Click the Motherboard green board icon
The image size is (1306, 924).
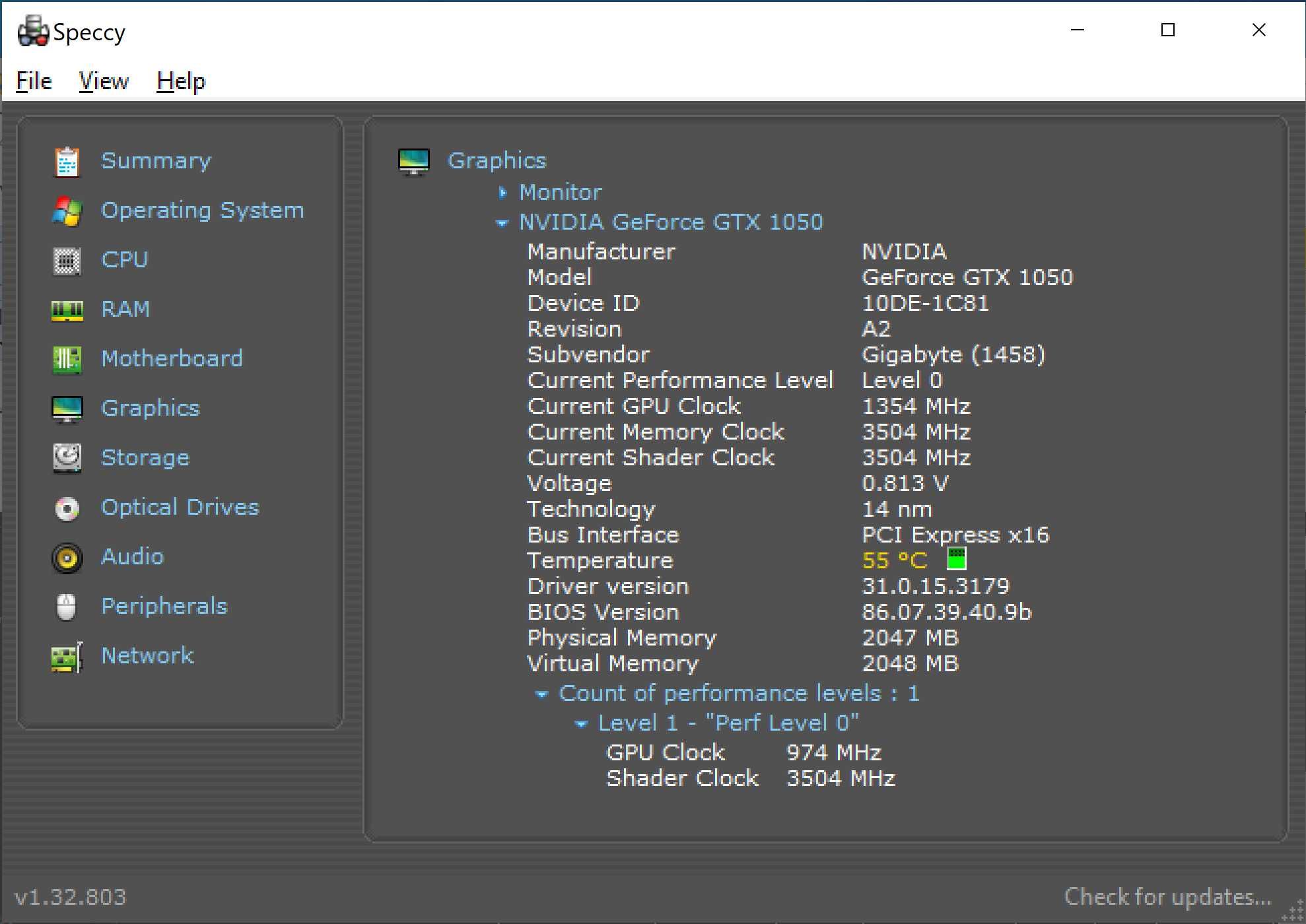(67, 360)
